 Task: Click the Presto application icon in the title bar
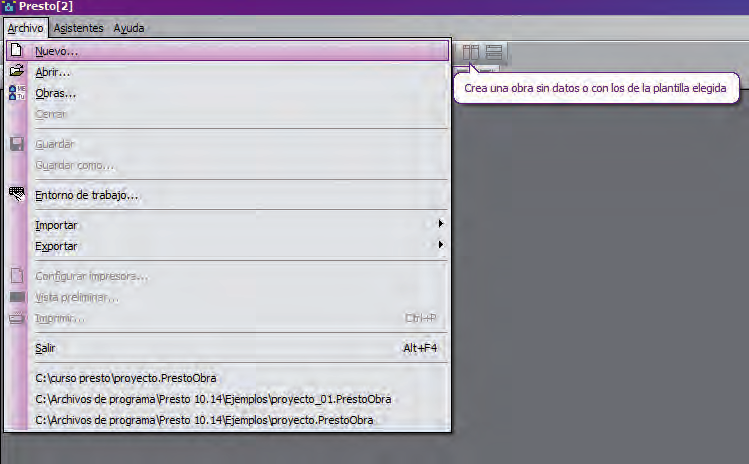(x=9, y=7)
